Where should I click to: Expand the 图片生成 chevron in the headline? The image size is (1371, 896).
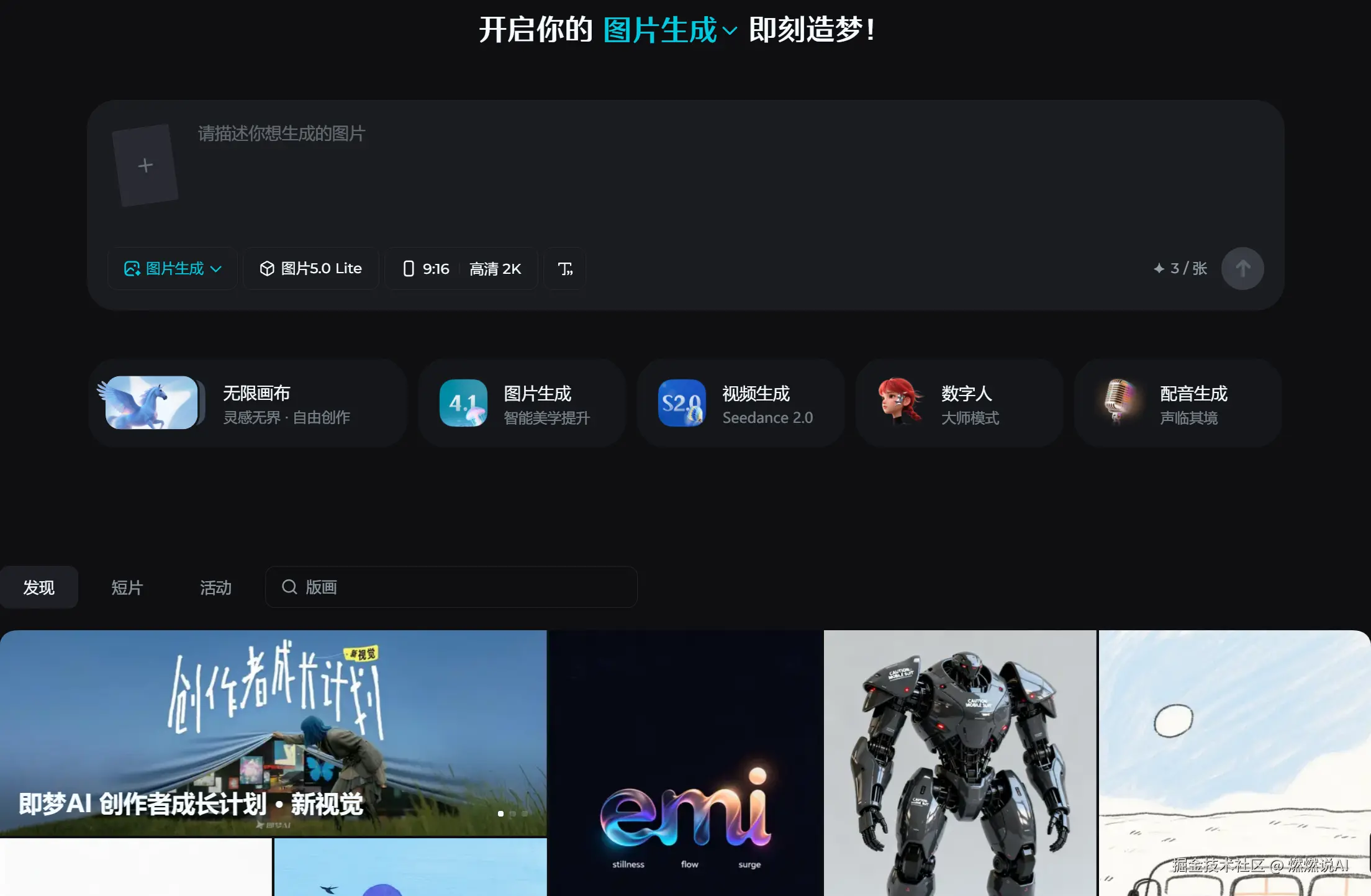[730, 30]
